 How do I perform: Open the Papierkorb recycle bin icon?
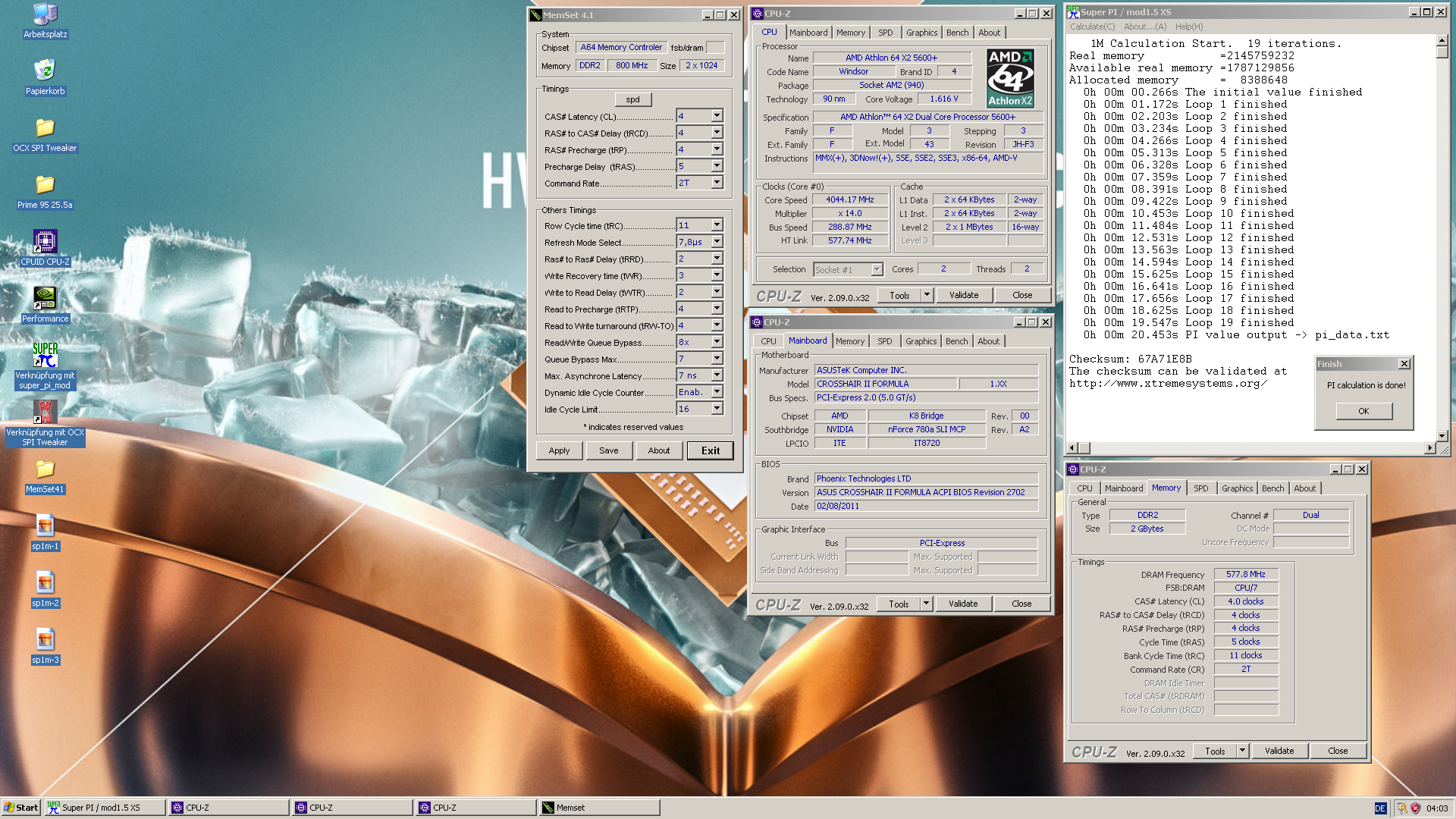(x=45, y=78)
